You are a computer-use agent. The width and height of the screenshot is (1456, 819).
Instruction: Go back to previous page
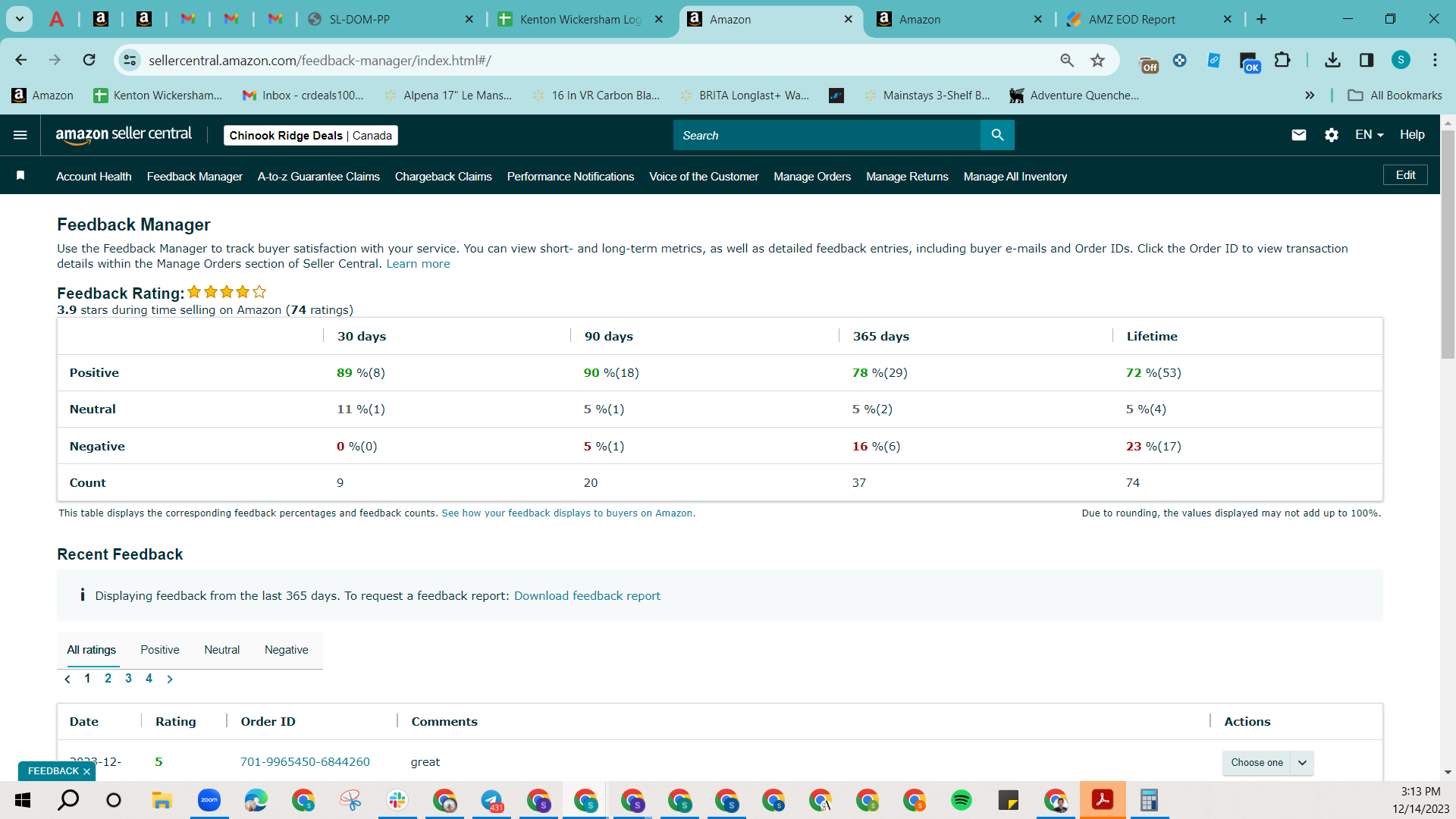(x=21, y=60)
